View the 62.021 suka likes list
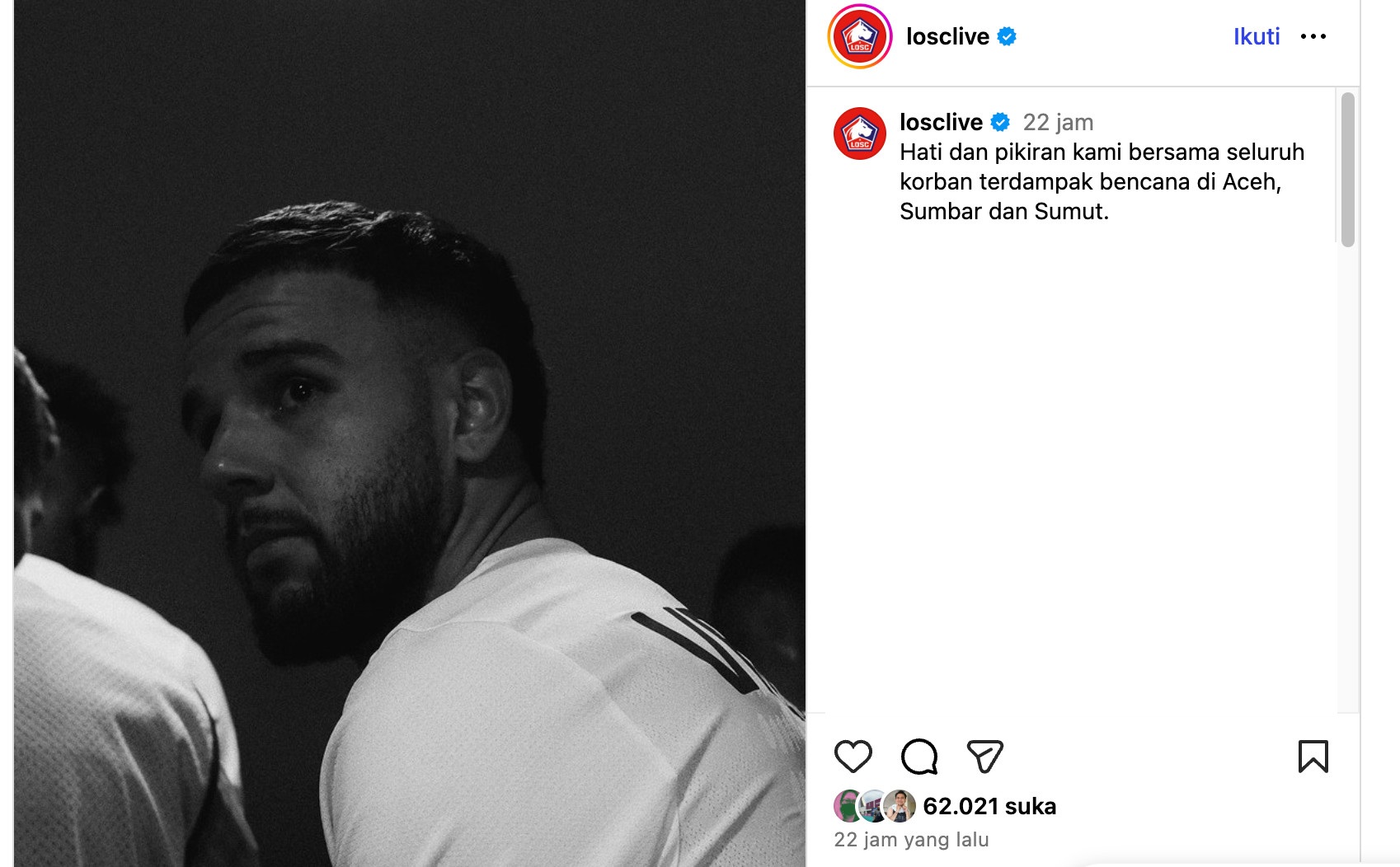 point(989,806)
